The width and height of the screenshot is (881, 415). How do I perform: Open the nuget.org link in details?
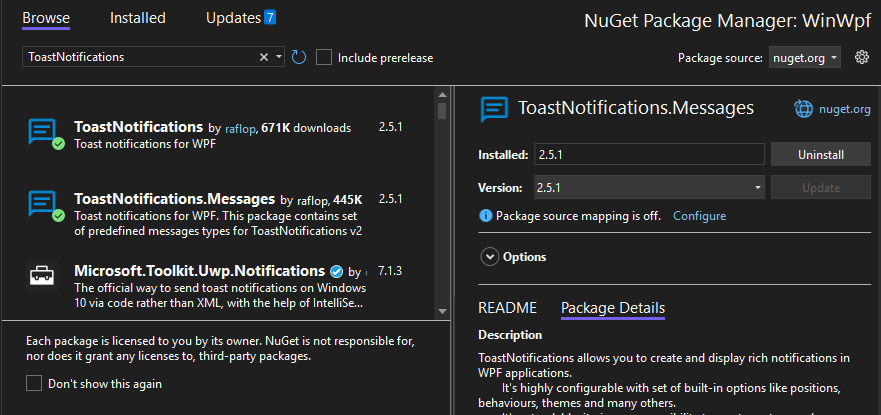tap(844, 110)
